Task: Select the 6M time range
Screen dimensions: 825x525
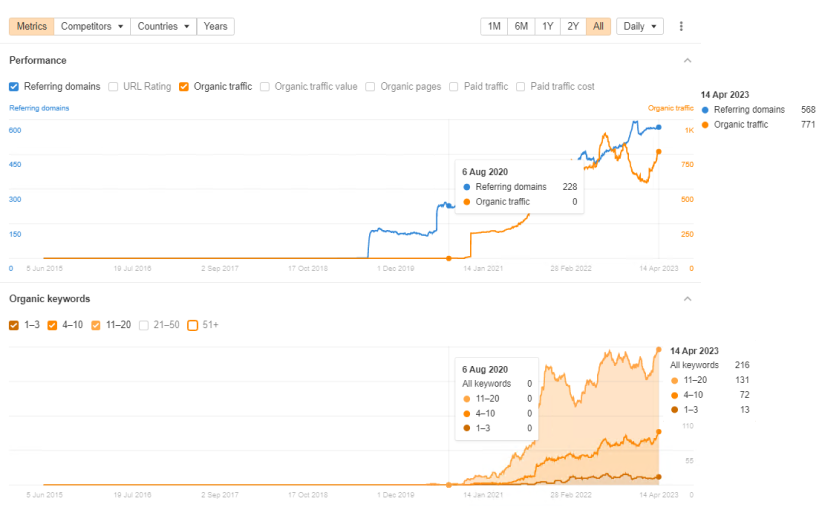Action: tap(521, 26)
